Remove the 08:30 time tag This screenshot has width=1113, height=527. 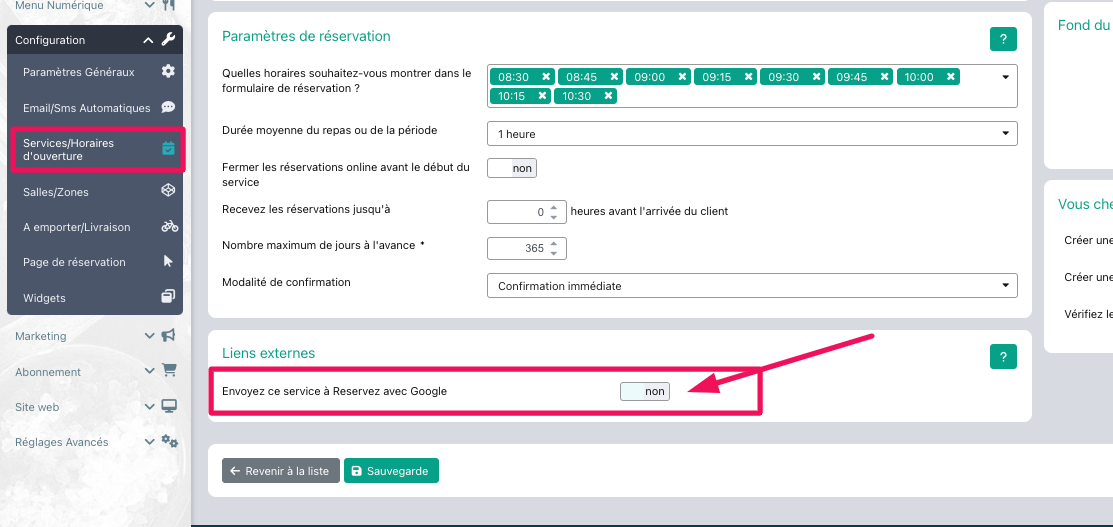pyautogui.click(x=546, y=77)
